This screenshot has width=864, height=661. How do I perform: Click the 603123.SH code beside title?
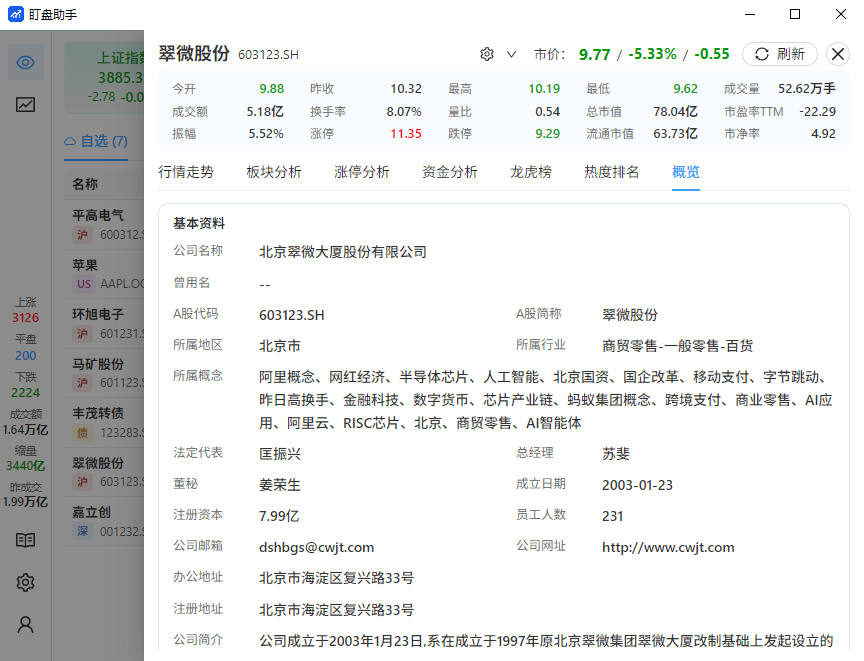(x=268, y=55)
